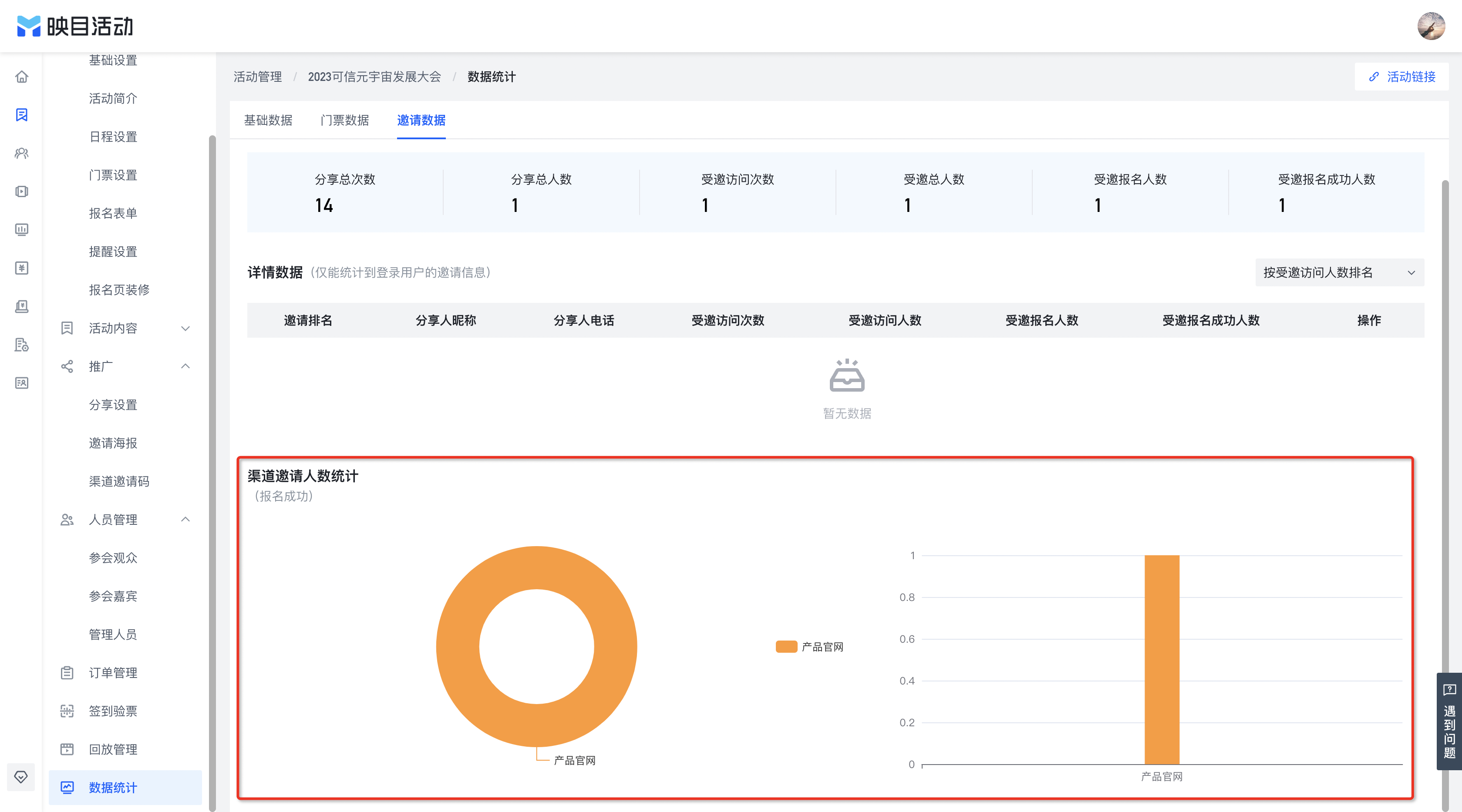The image size is (1462, 812).
Task: Click the 活动链接 button
Action: [x=1401, y=77]
